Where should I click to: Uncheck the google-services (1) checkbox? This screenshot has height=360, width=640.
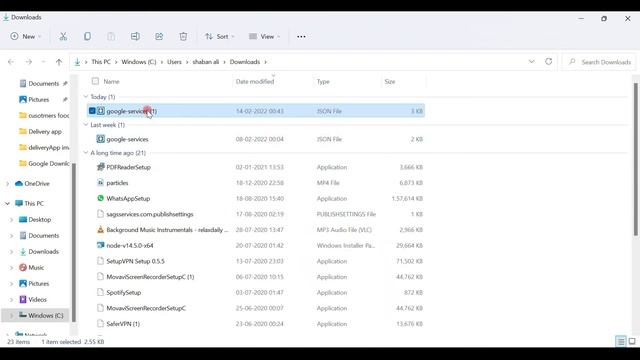[x=92, y=111]
